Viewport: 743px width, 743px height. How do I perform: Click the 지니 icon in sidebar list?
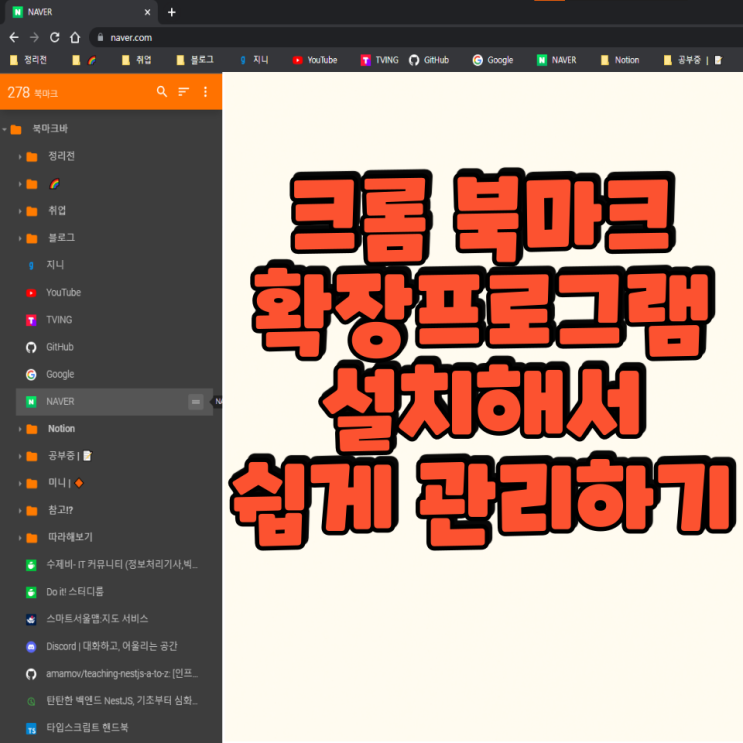pyautogui.click(x=31, y=265)
